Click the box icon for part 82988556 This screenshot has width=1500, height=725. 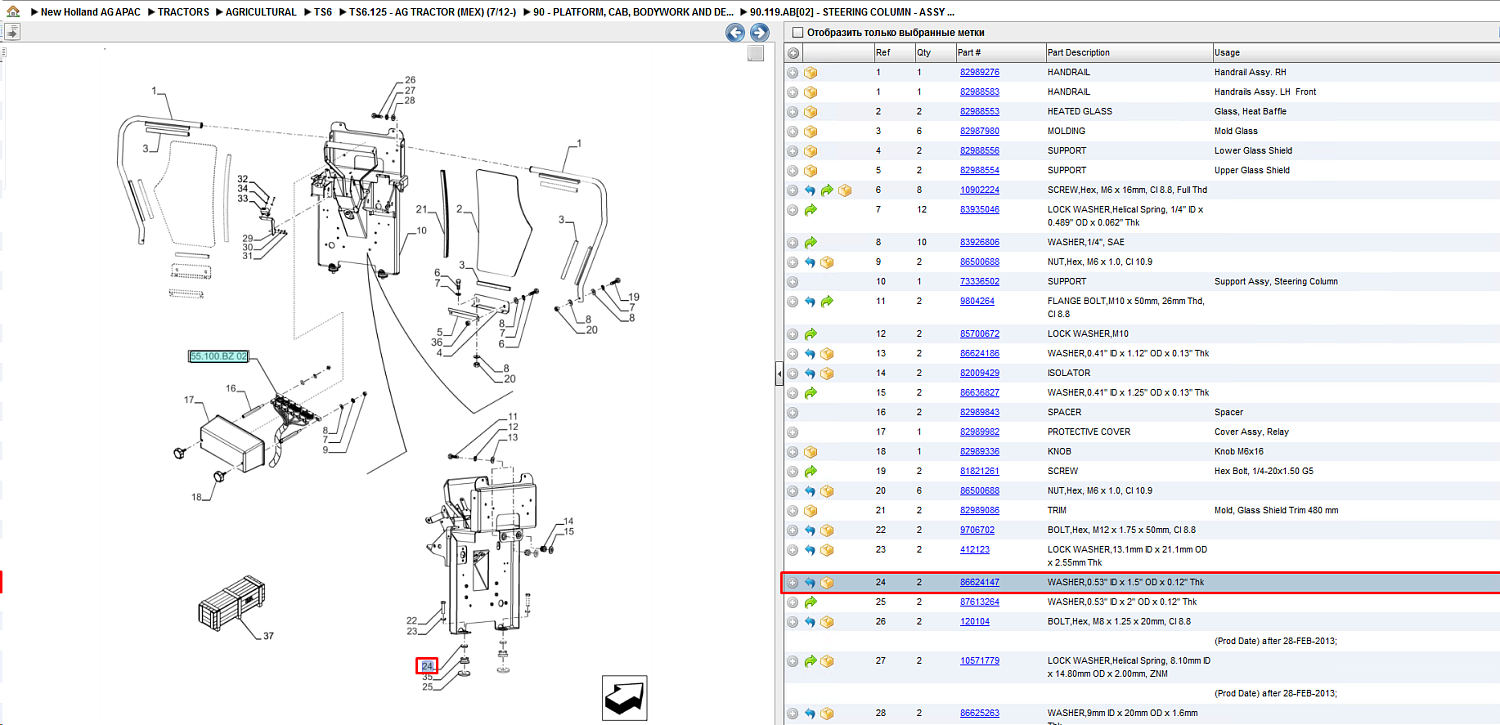(x=811, y=151)
